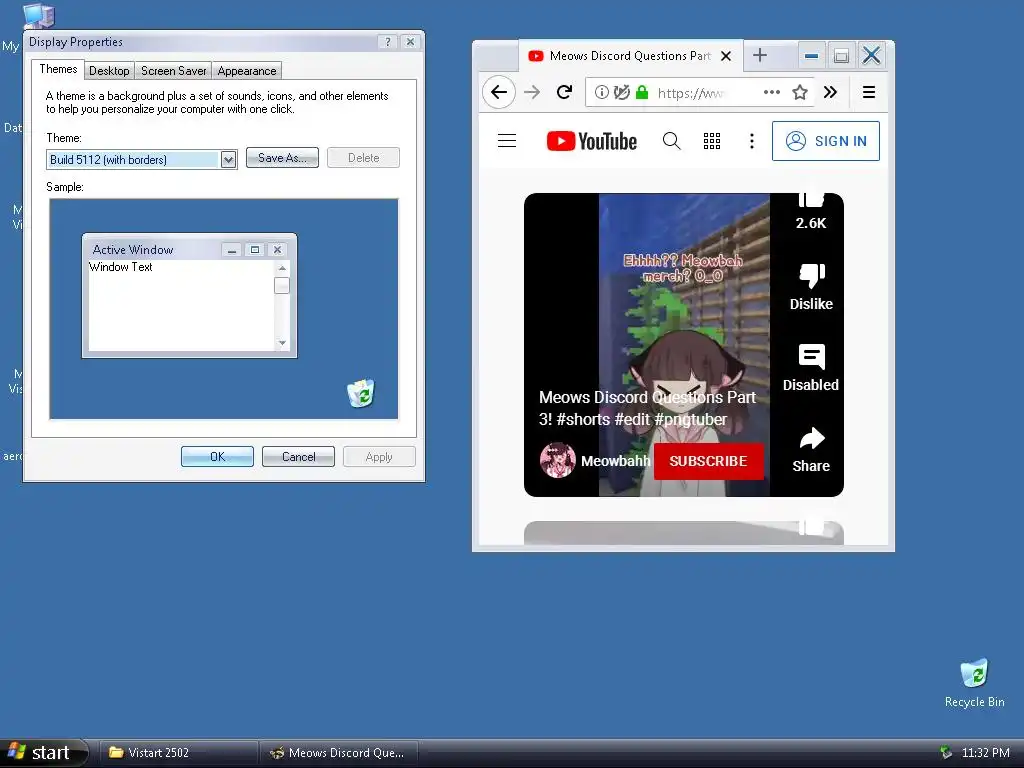Click OK in Display Properties
The image size is (1024, 768).
217,456
